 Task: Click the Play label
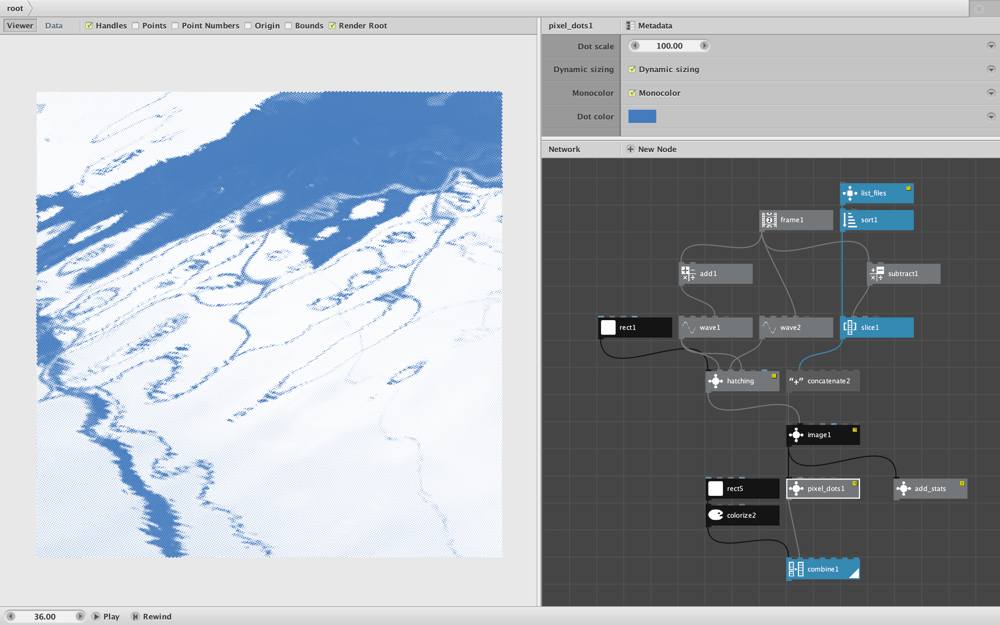[112, 616]
